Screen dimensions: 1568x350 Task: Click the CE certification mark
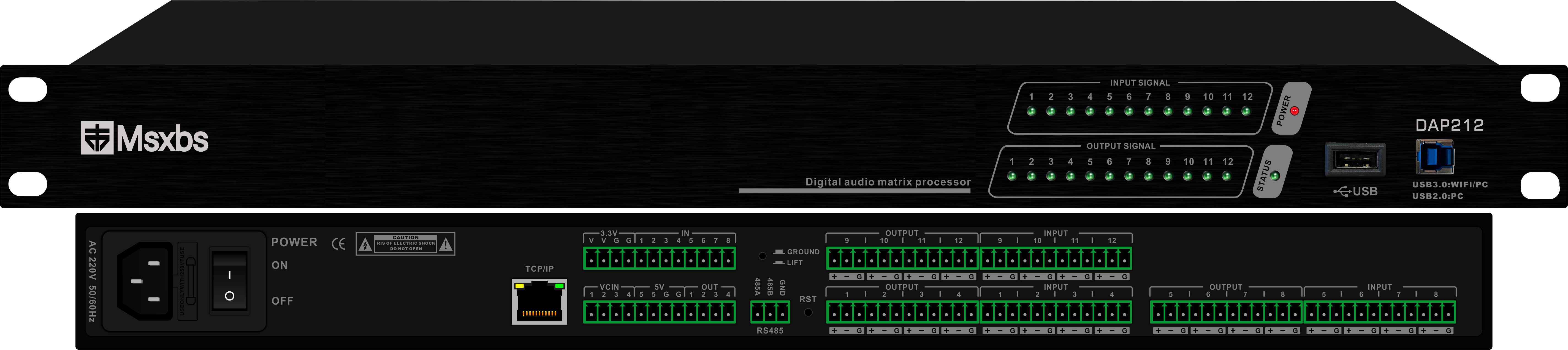(338, 244)
